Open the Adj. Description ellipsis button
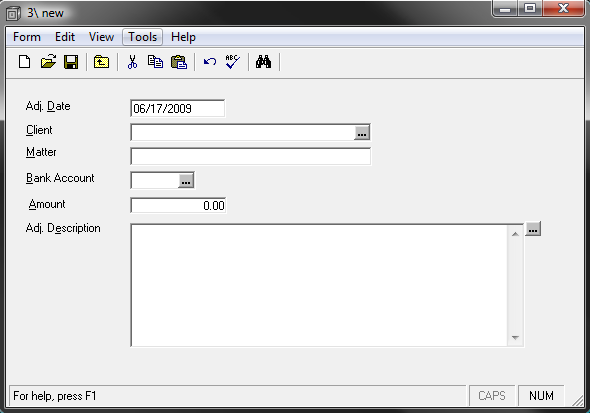 click(x=533, y=229)
